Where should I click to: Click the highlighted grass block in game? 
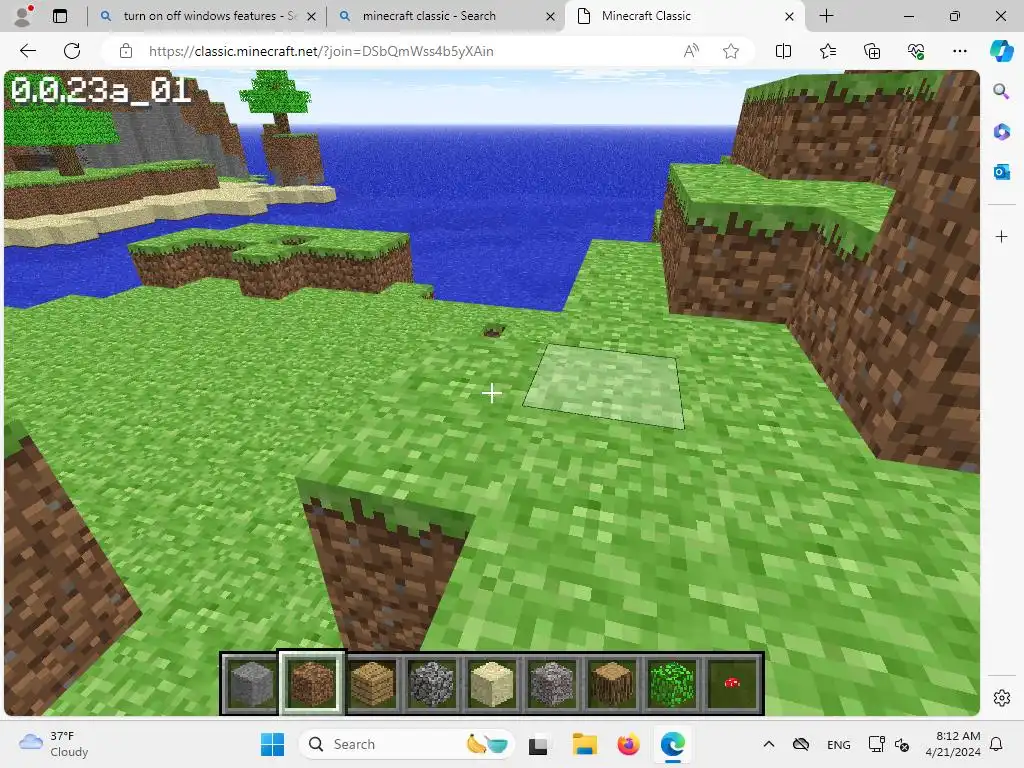pyautogui.click(x=605, y=386)
